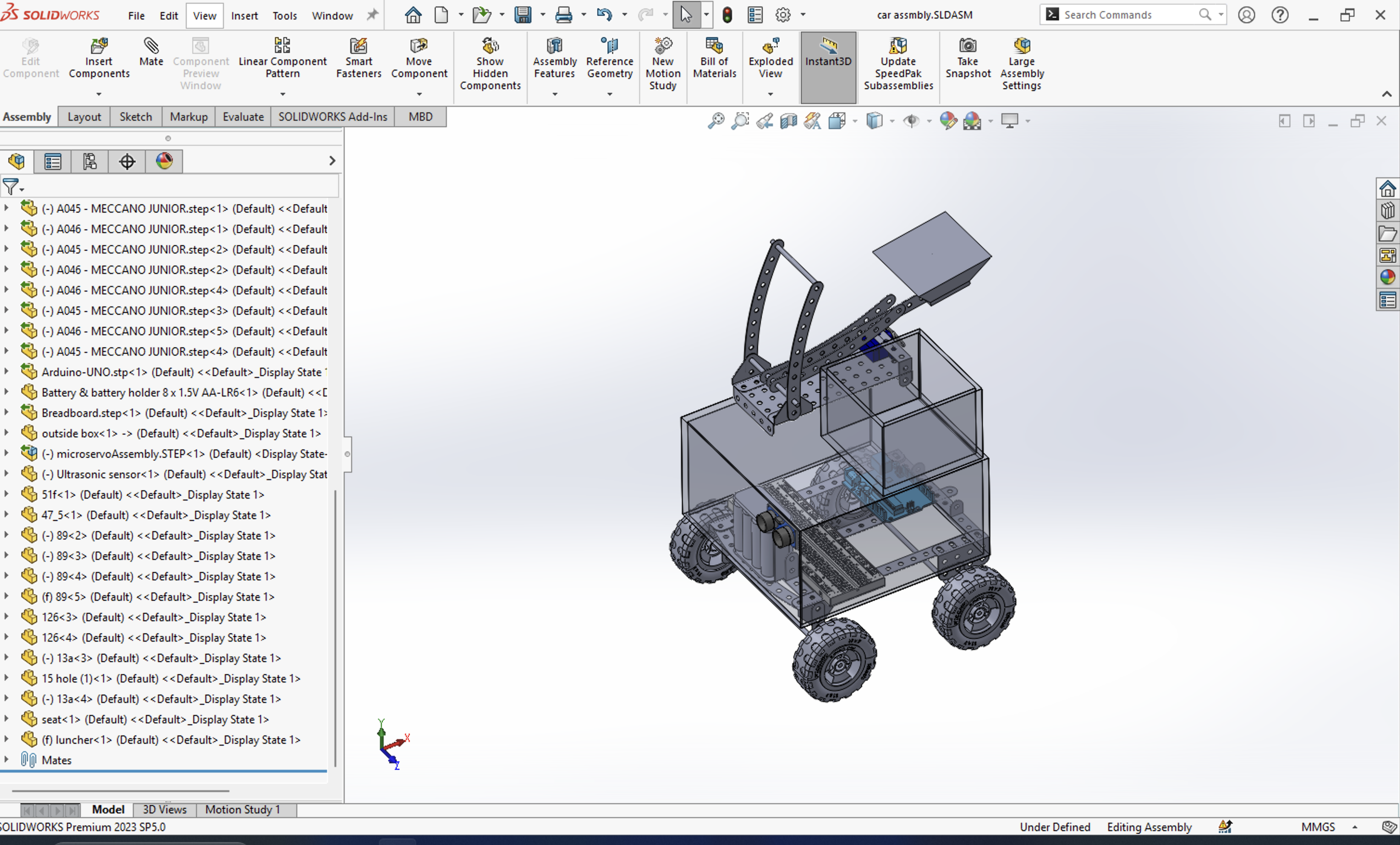Expand the Arduino-UNO.stp component node
The width and height of the screenshot is (1400, 845).
pos(6,372)
